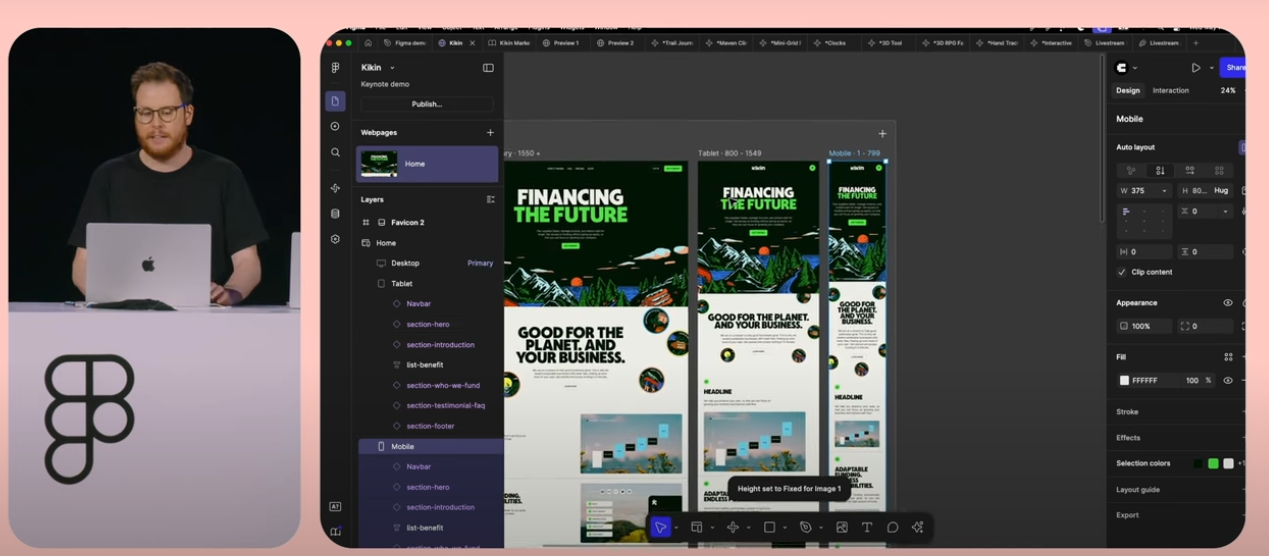This screenshot has height=556, width=1269.
Task: Toggle the sidebar panel layout icon
Action: coord(488,68)
